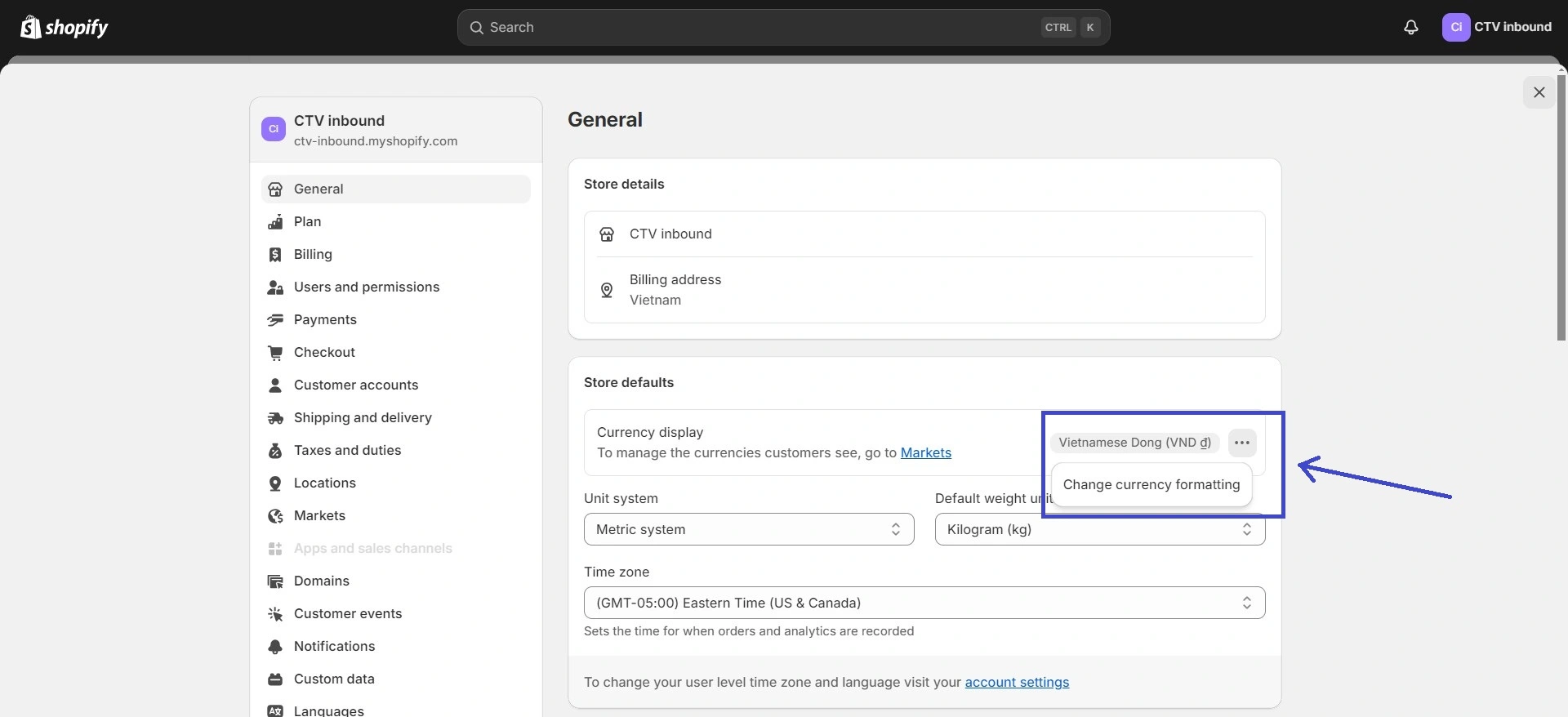Open the Time zone dropdown
Screen dimensions: 1568x717
(x=924, y=603)
